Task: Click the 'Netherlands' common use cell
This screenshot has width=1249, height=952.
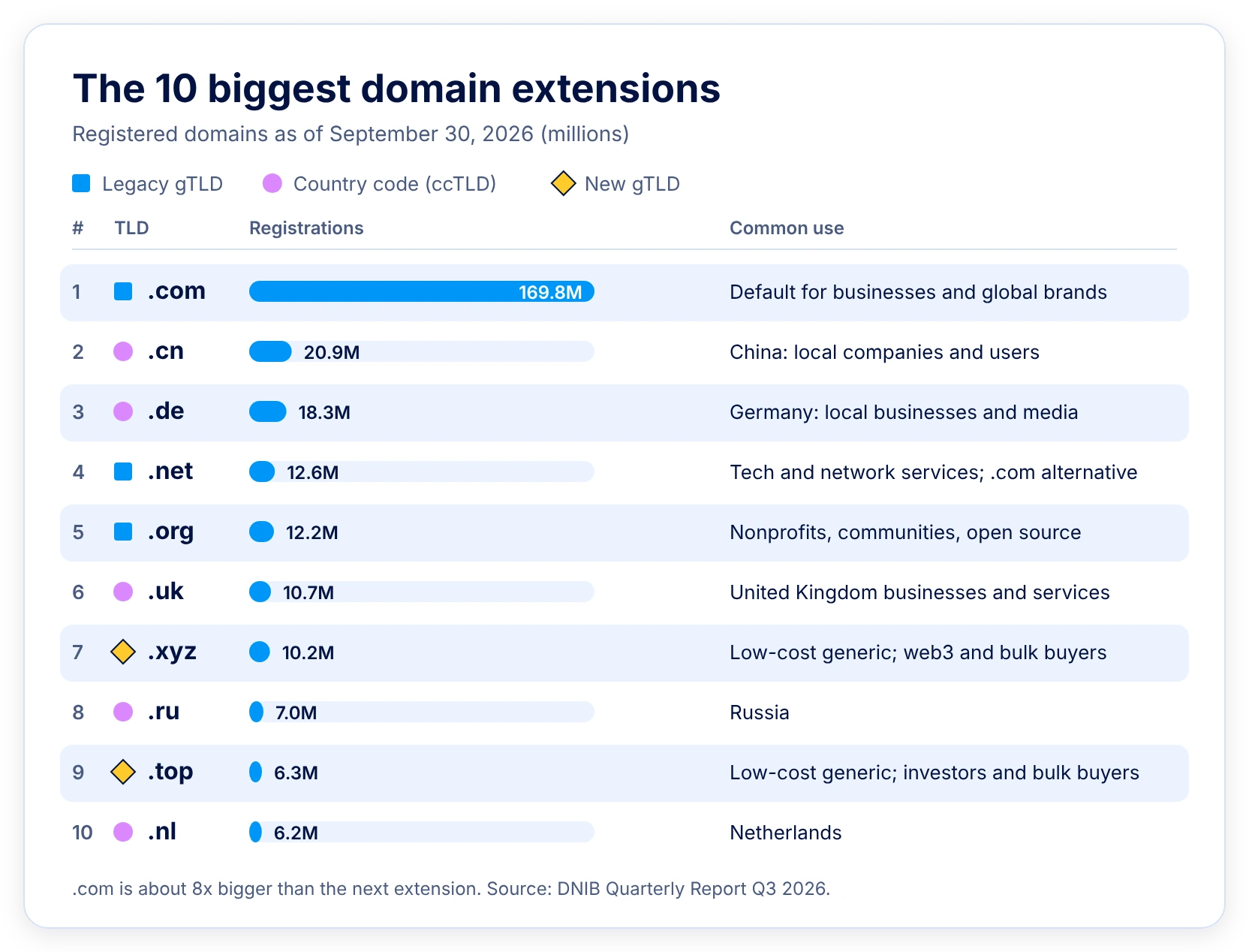Action: click(x=786, y=833)
